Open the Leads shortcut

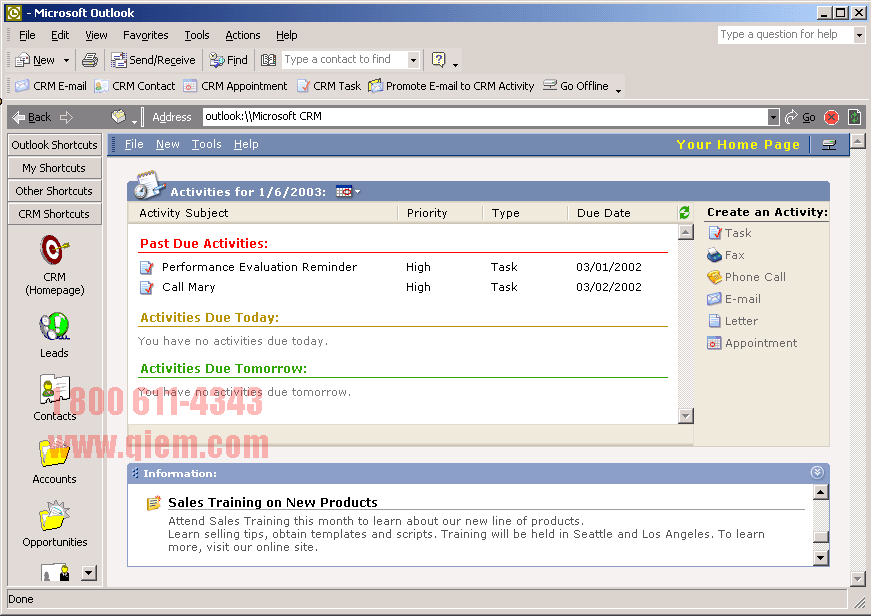54,335
